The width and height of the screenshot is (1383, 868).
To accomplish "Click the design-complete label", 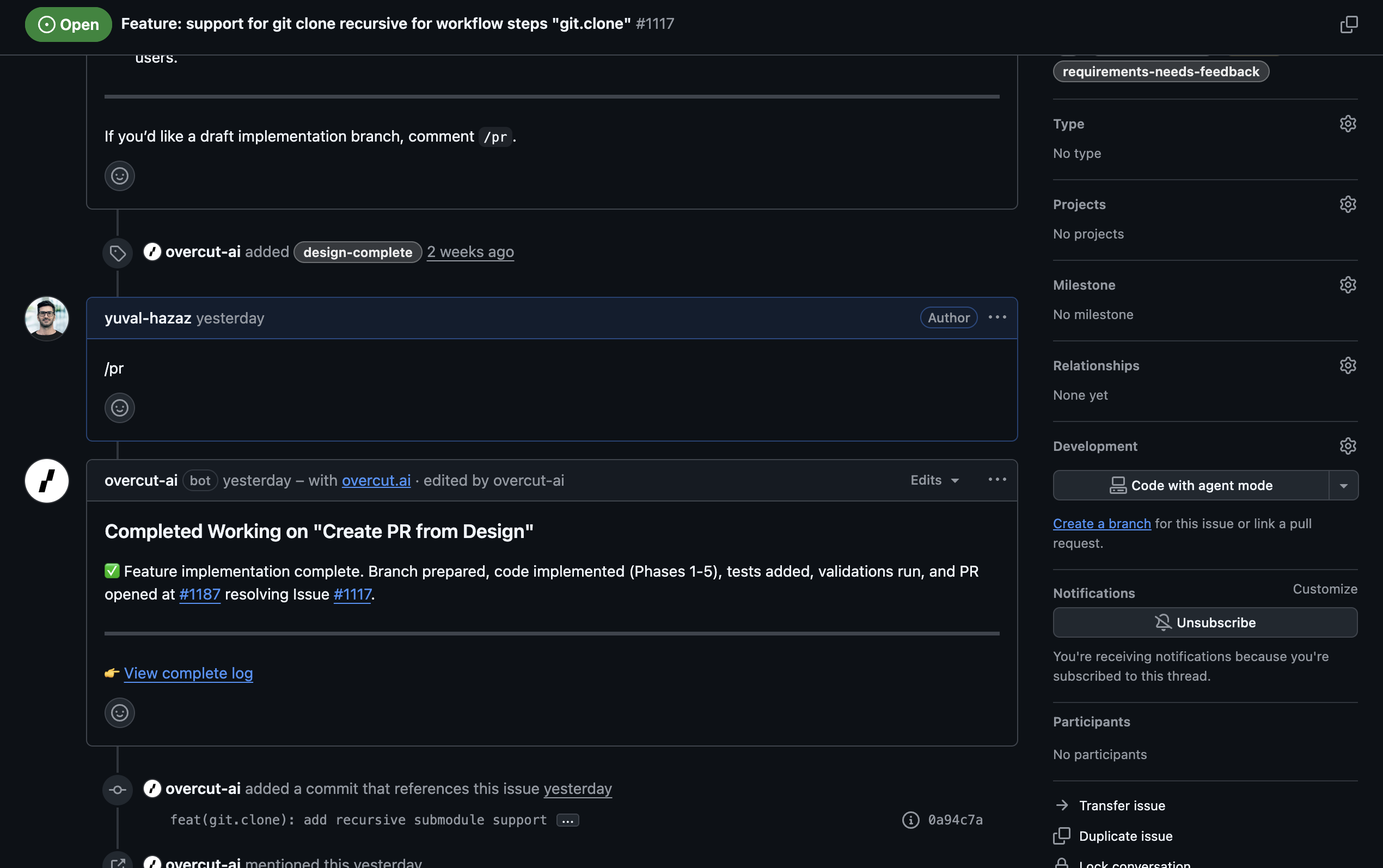I will (x=358, y=253).
